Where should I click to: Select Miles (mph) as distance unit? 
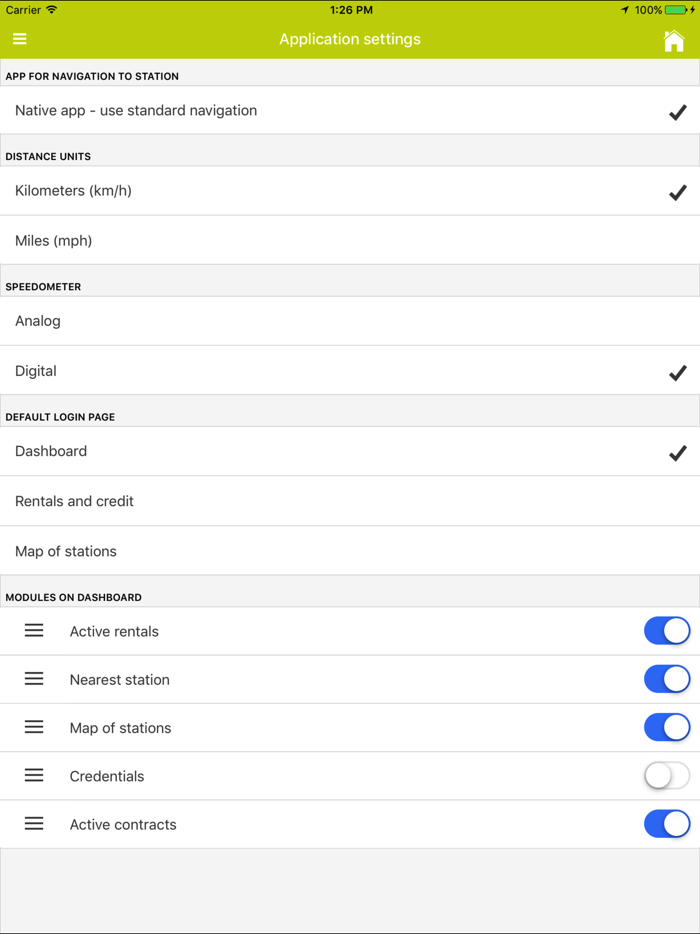click(350, 240)
